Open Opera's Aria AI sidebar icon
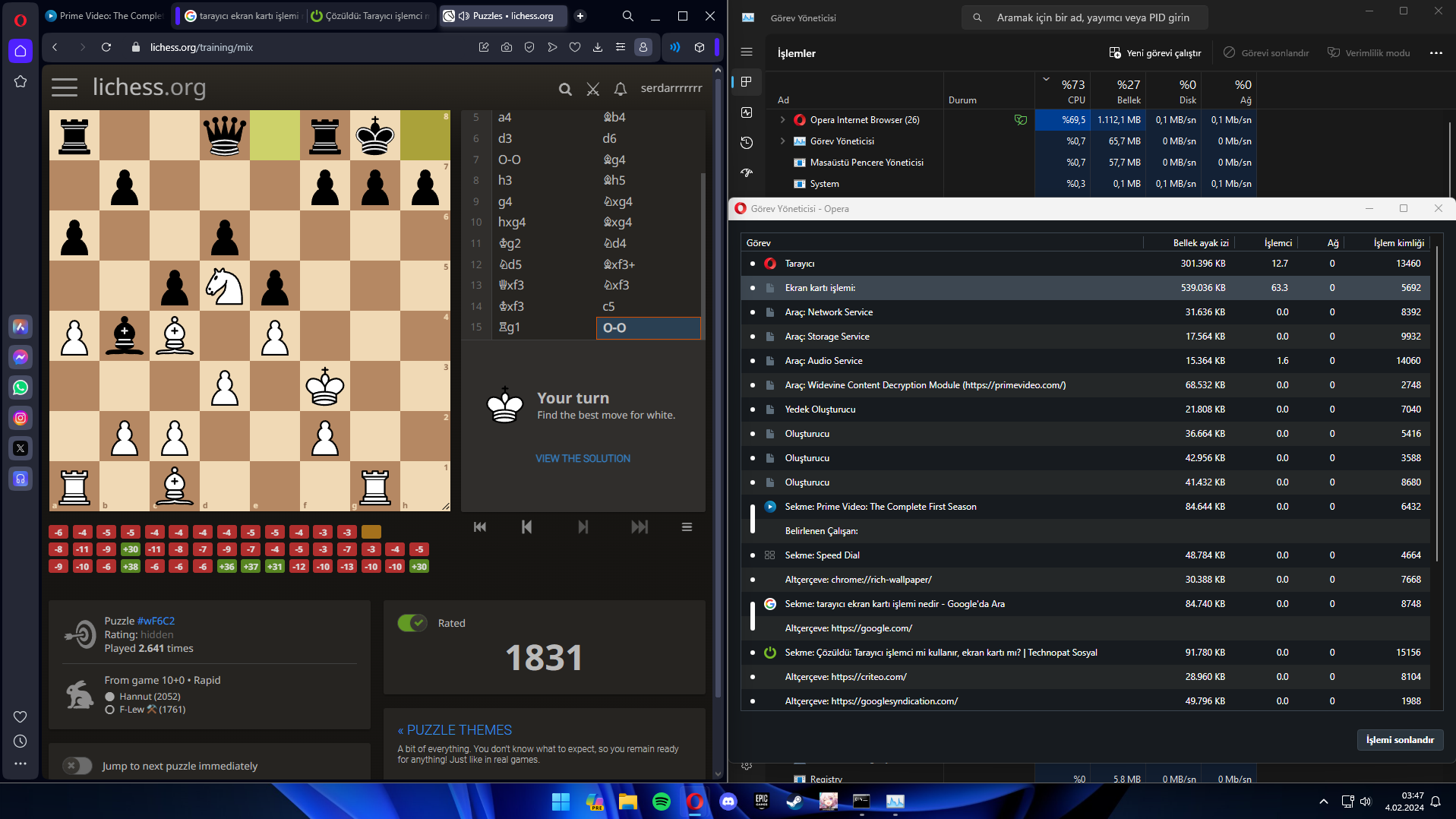 tap(21, 327)
